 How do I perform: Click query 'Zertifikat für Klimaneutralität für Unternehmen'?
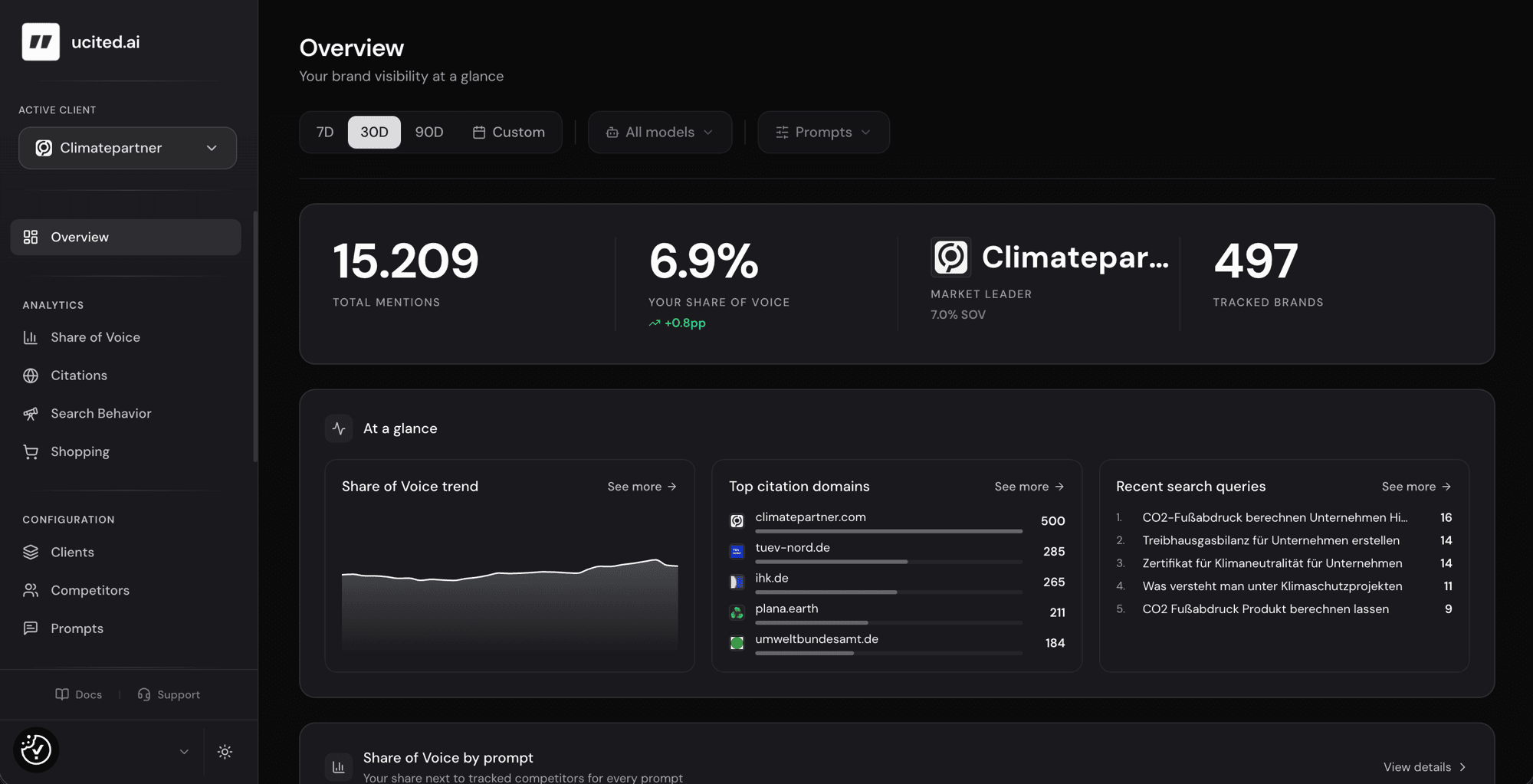pyautogui.click(x=1272, y=563)
